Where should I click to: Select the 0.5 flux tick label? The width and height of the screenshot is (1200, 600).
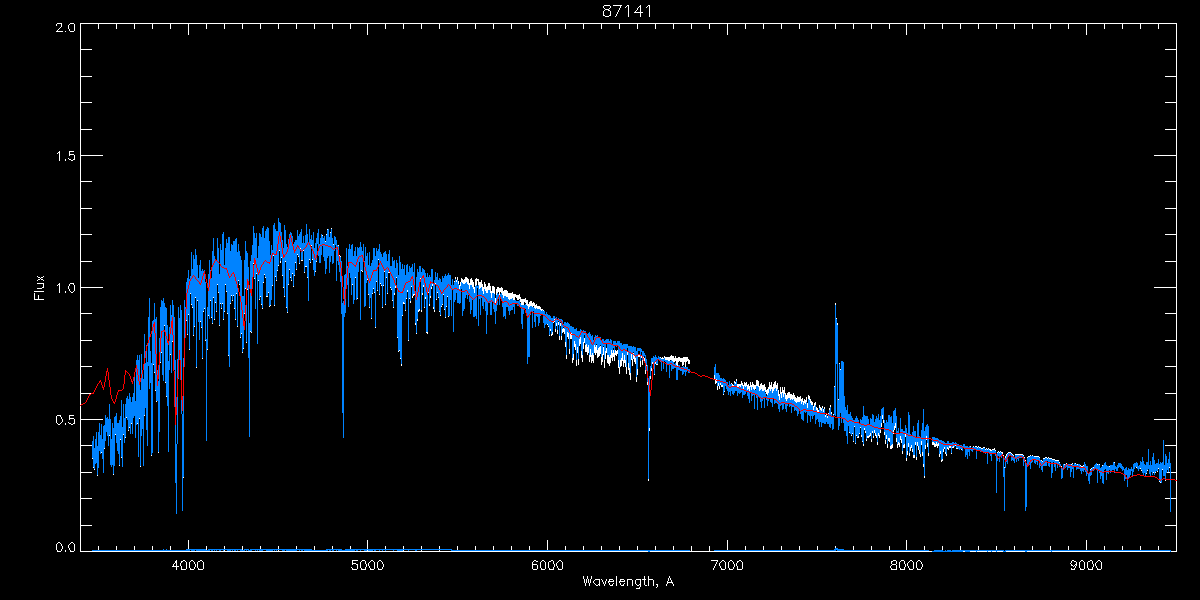click(64, 419)
